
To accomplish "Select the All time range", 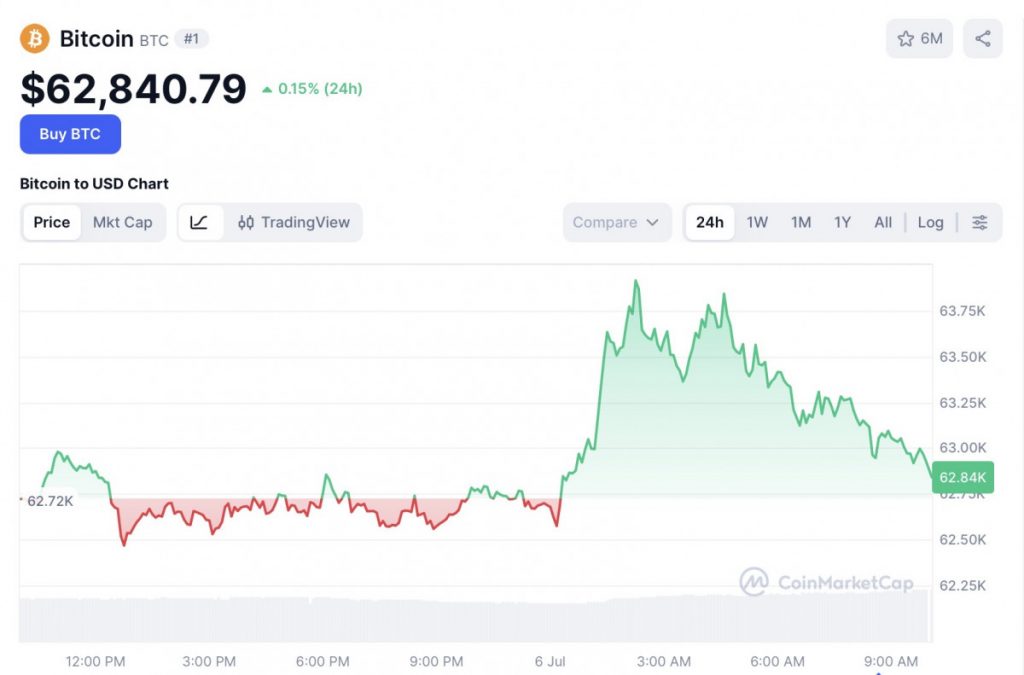I will (883, 223).
